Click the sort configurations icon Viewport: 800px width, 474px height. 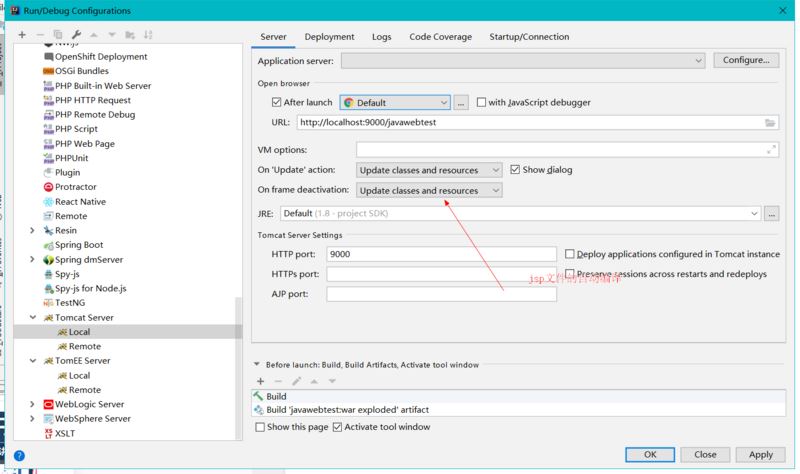149,35
